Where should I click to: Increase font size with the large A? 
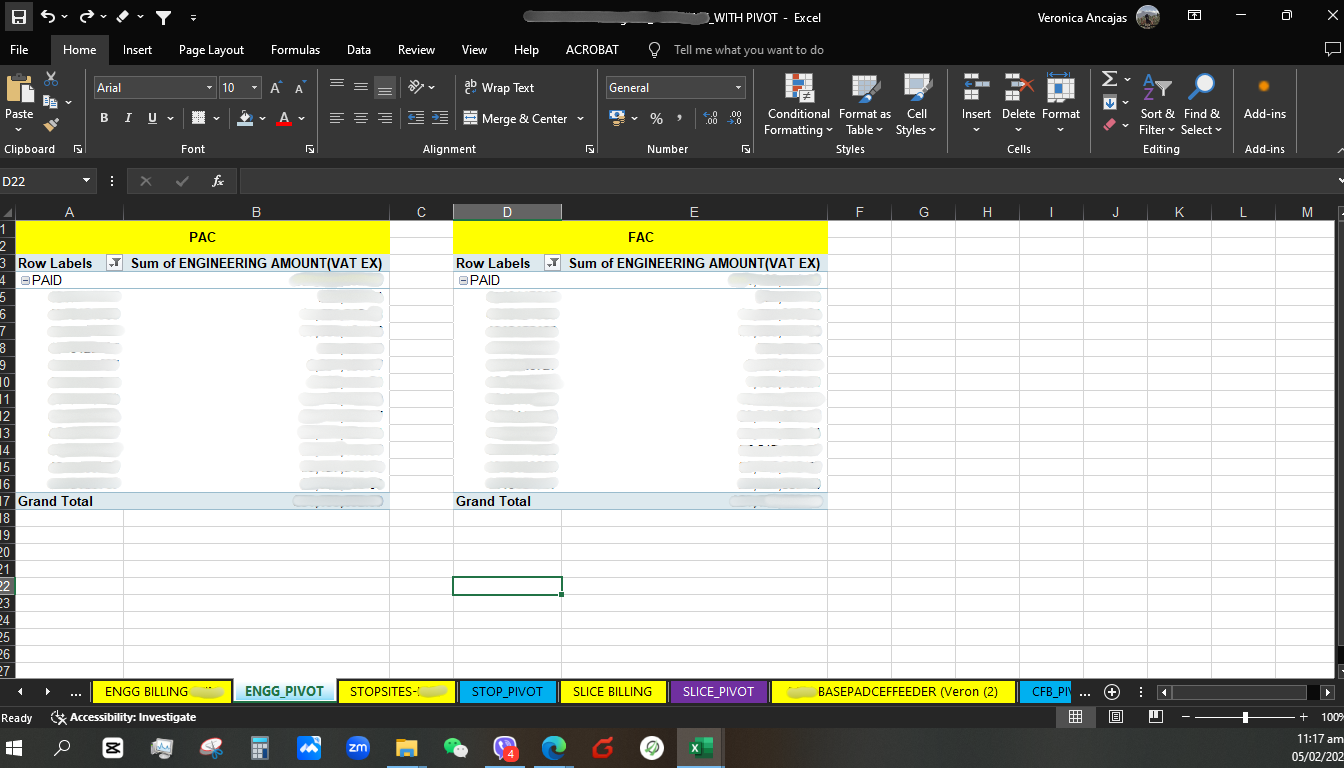275,88
